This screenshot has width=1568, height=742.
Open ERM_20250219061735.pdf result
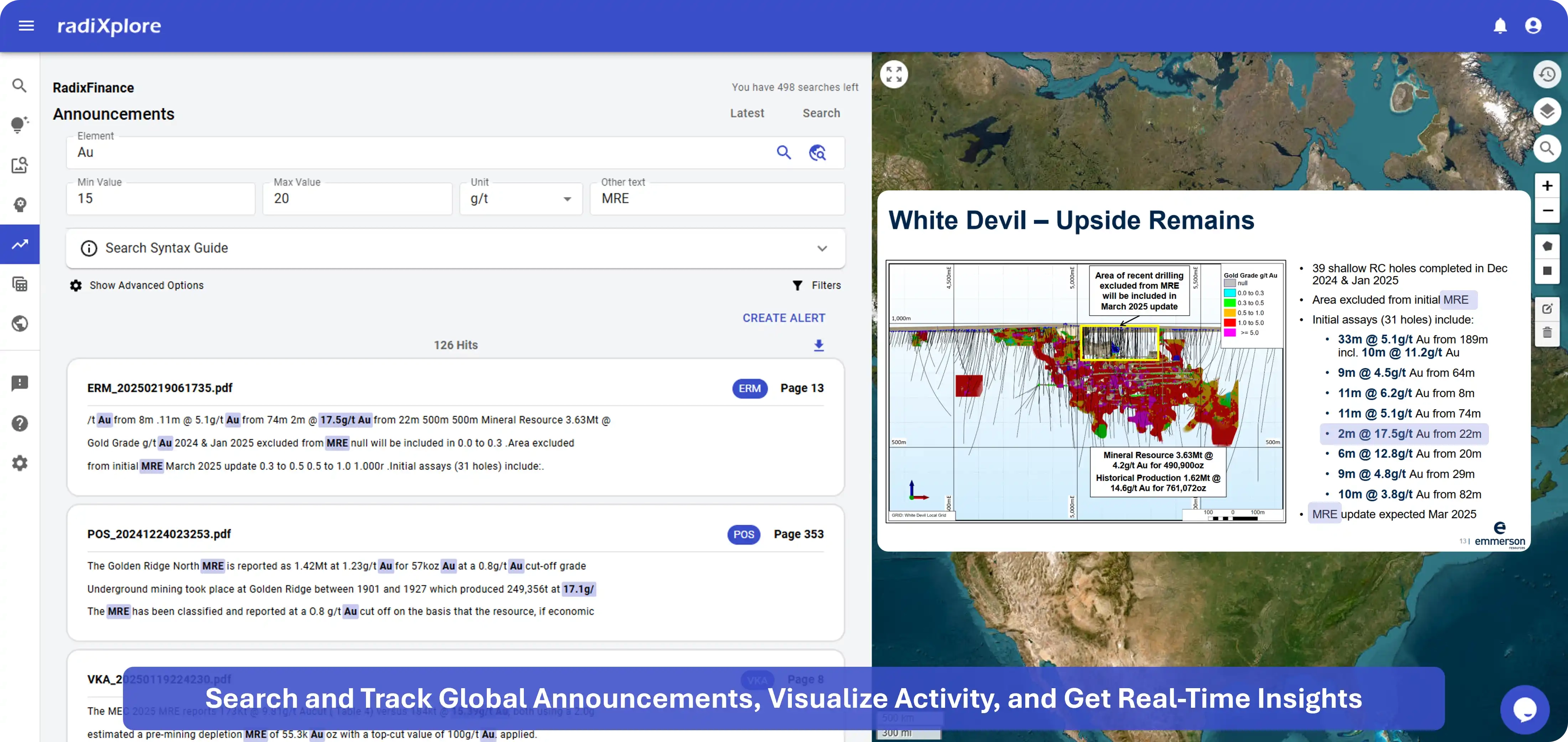160,388
